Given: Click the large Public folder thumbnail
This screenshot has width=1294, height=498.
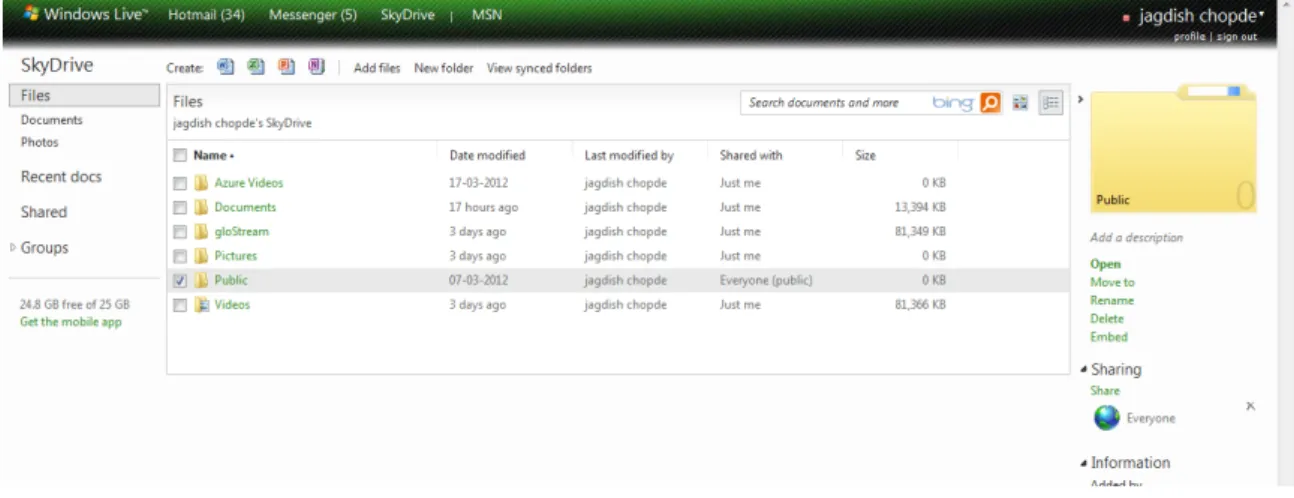Looking at the screenshot, I should tap(1173, 150).
